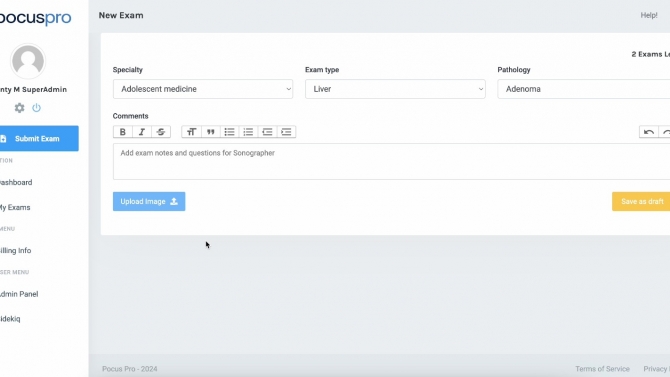670x377 pixels.
Task: Open the Dashboard menu item
Action: click(16, 183)
